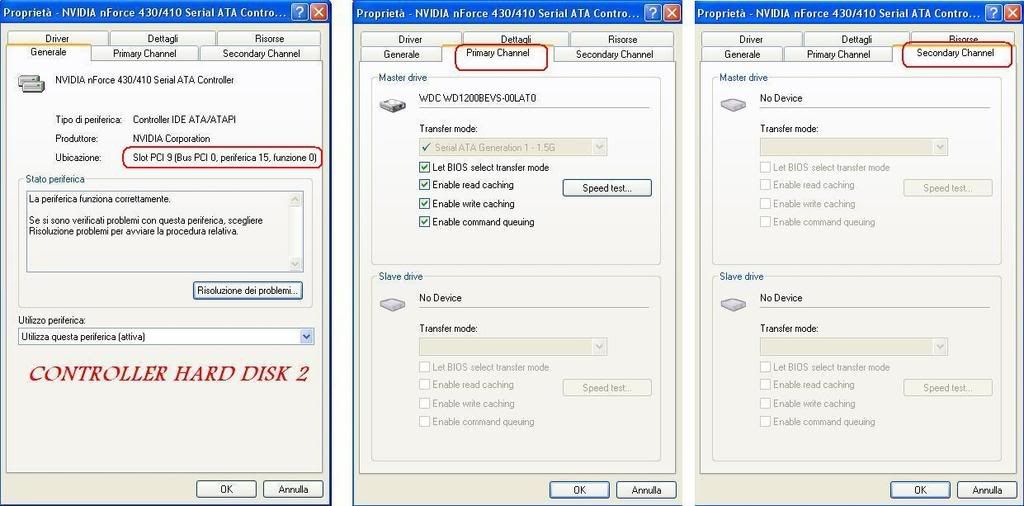Turn off command queuing for the WDC drive
1024x506 pixels.
(x=426, y=222)
